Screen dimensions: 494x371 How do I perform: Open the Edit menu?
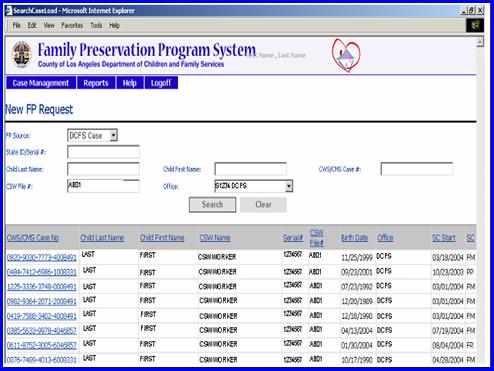32,25
